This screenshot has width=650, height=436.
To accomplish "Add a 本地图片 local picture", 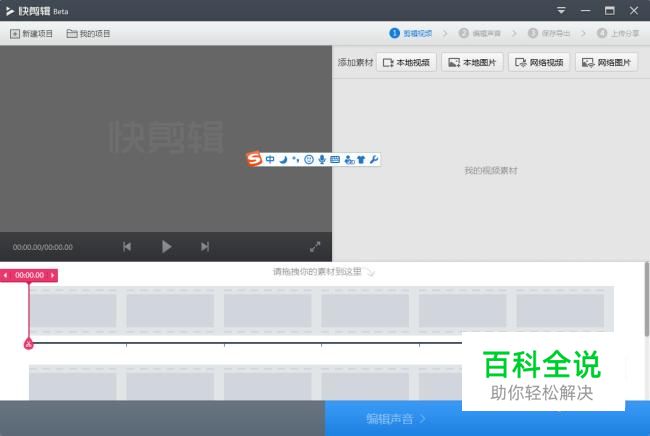I will click(472, 62).
